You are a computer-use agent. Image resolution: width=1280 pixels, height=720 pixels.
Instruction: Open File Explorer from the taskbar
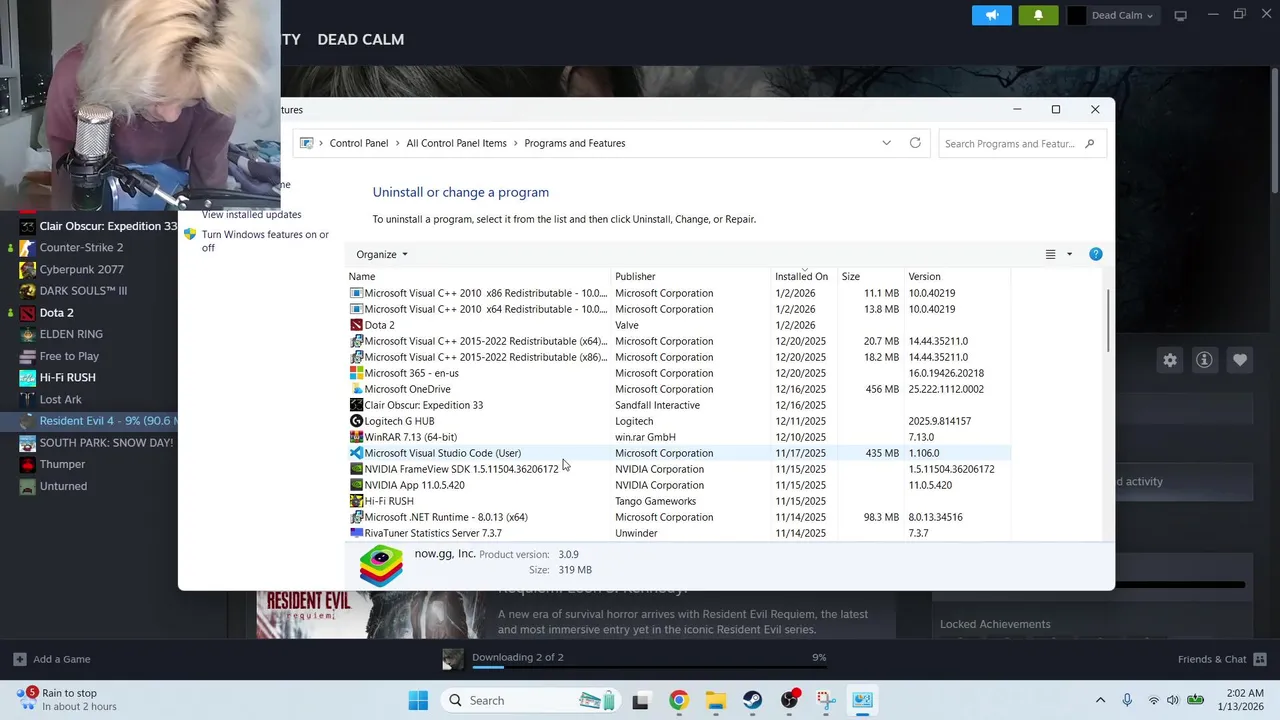[x=716, y=700]
